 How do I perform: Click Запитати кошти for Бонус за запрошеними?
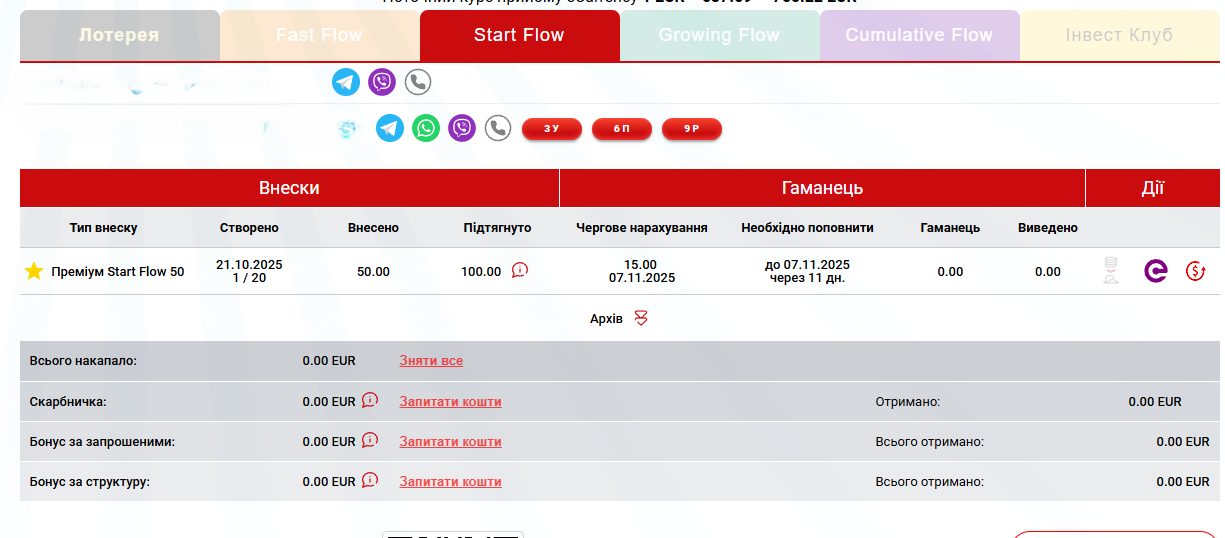coord(450,441)
